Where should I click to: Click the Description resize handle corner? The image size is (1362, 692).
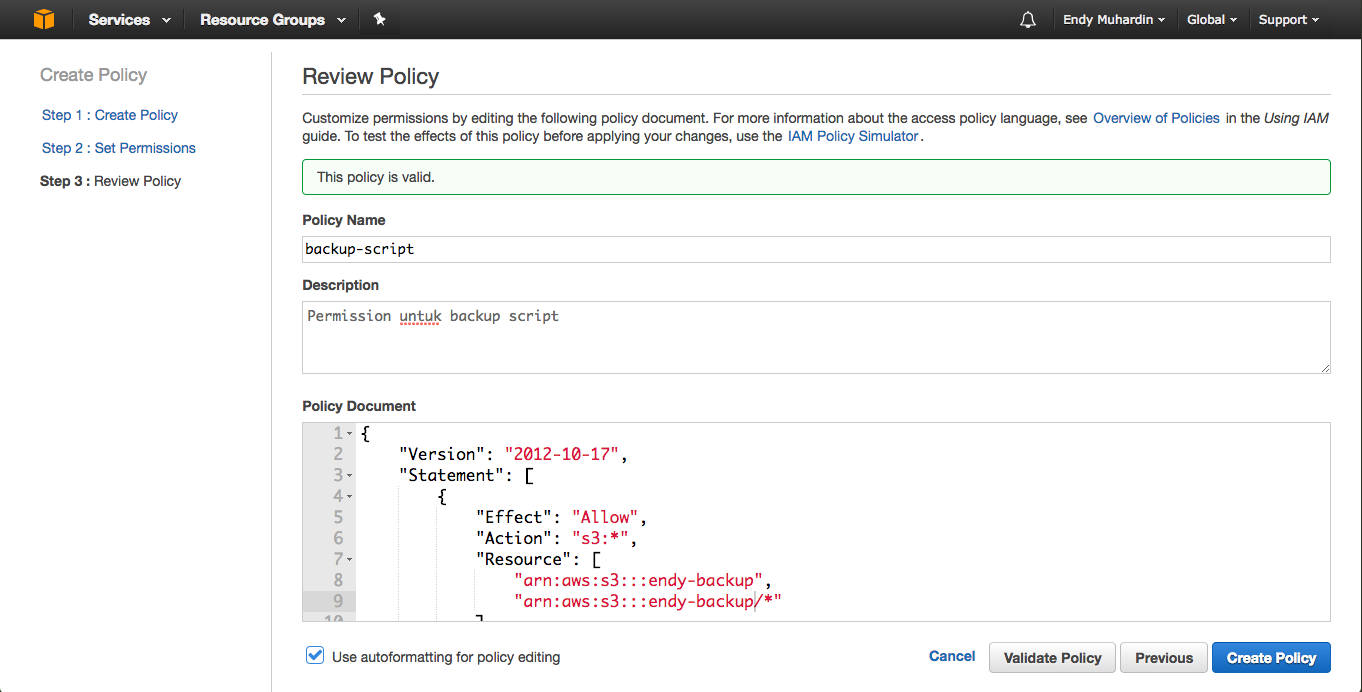tap(1325, 368)
